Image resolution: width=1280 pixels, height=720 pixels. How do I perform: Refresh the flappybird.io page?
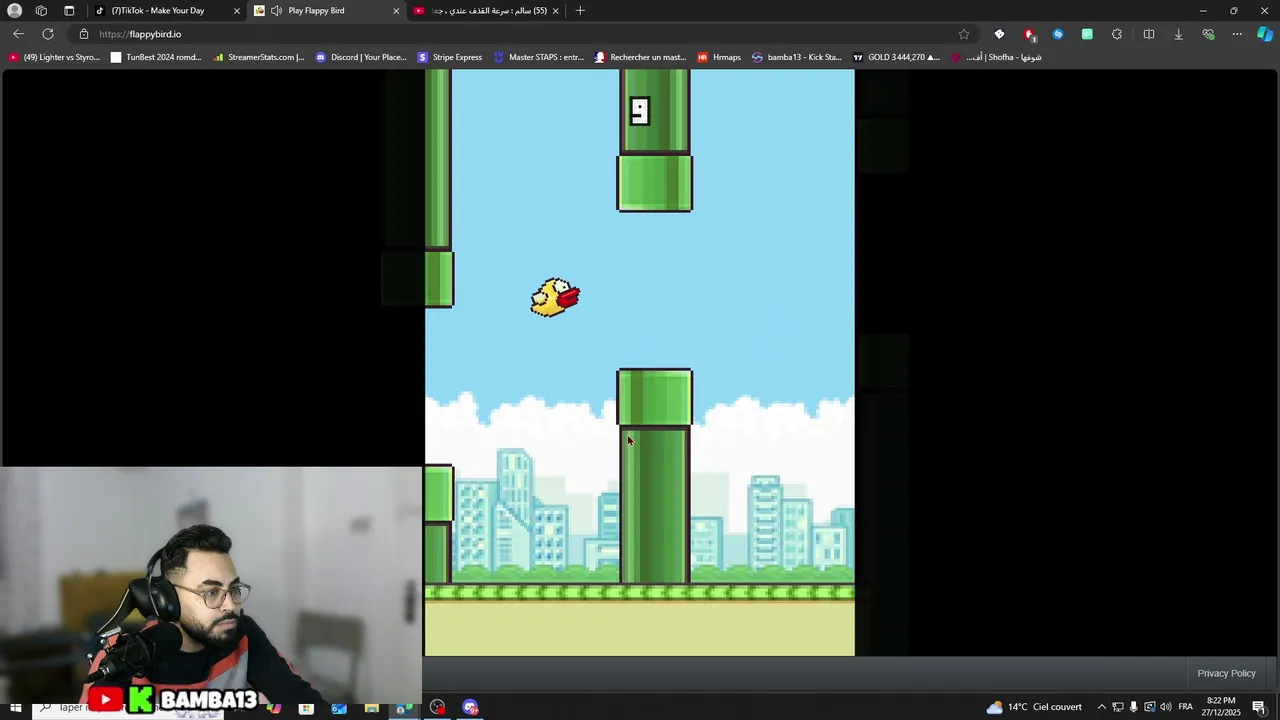48,34
